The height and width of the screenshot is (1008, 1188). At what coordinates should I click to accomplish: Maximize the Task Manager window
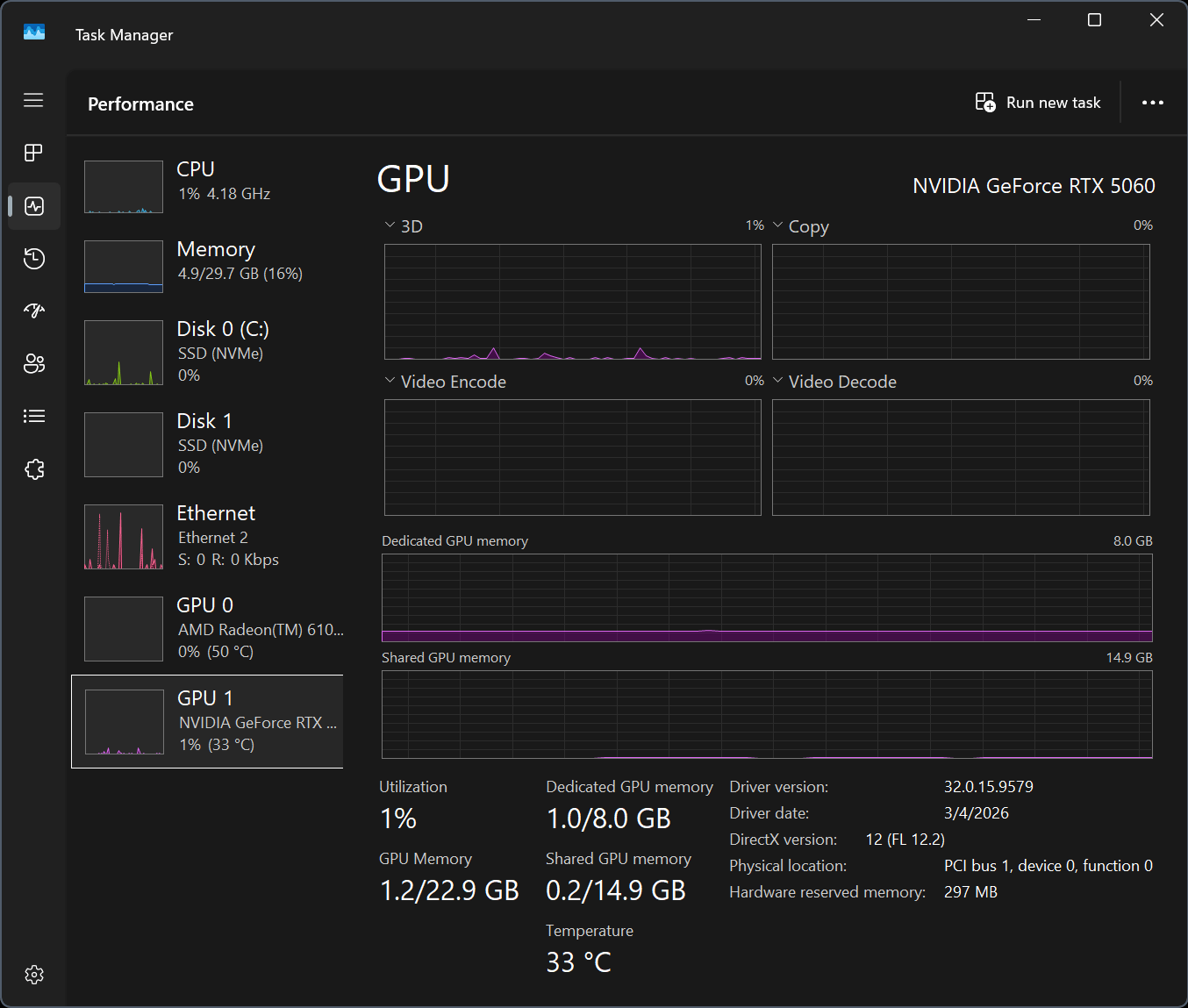(x=1094, y=20)
